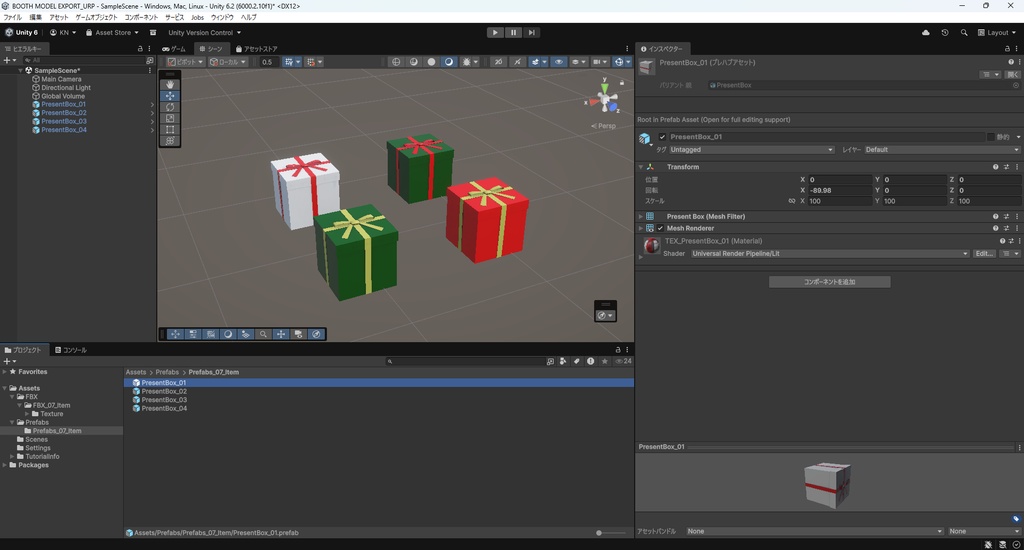Select PresentBox_02 in the Hierarchy

point(63,113)
